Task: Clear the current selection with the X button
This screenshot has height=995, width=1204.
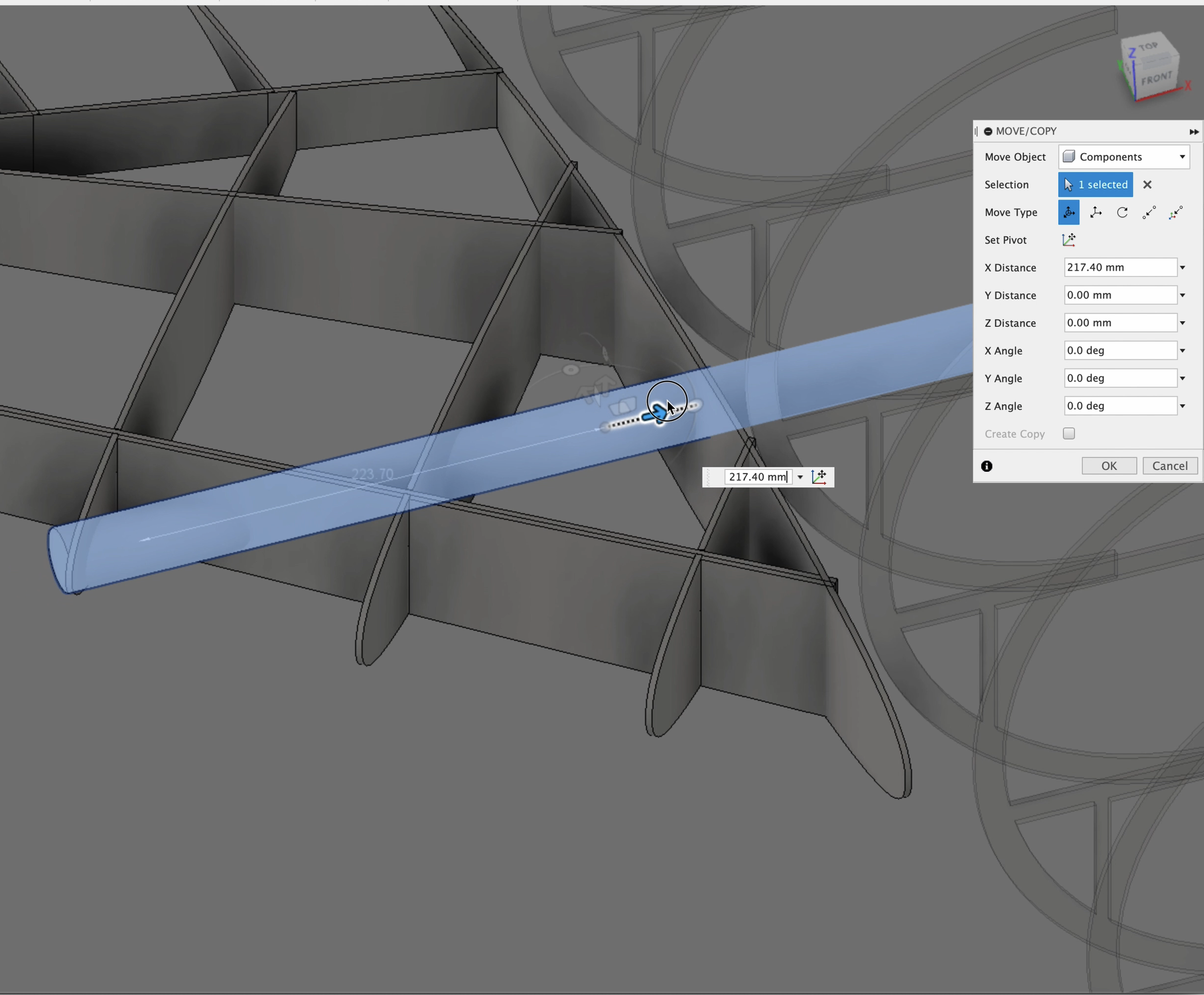Action: [1148, 184]
